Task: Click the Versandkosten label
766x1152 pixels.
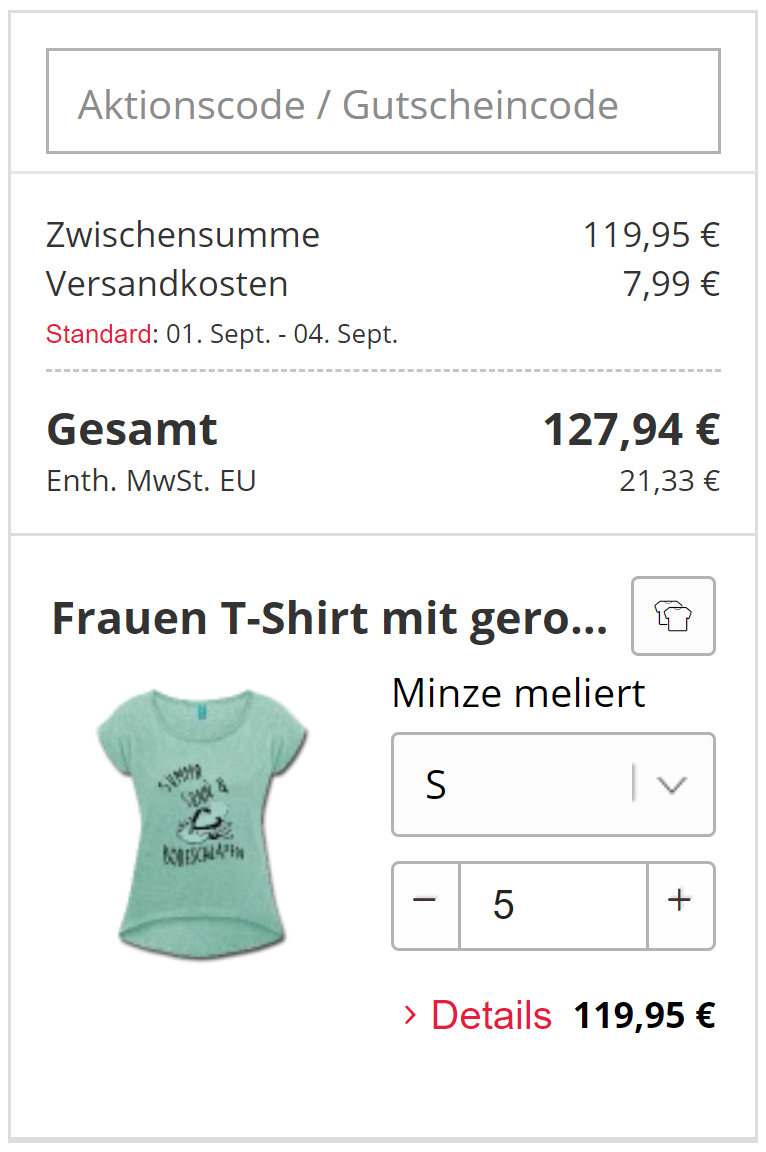Action: (167, 284)
